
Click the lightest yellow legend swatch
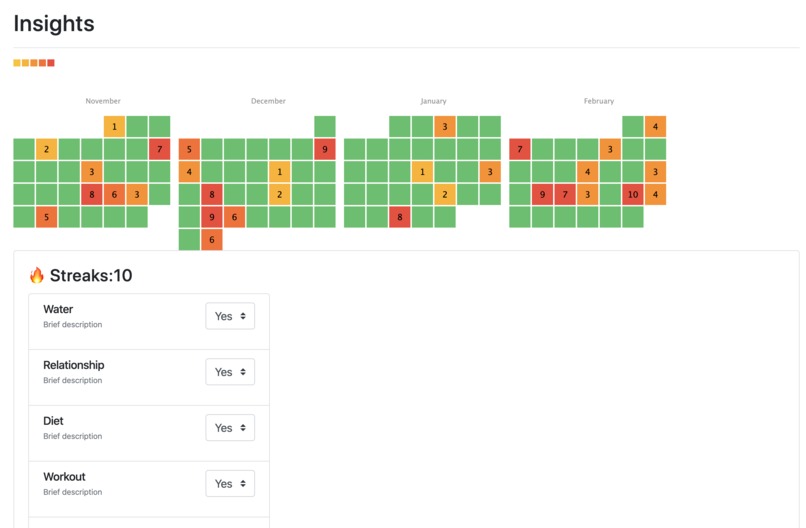(17, 63)
